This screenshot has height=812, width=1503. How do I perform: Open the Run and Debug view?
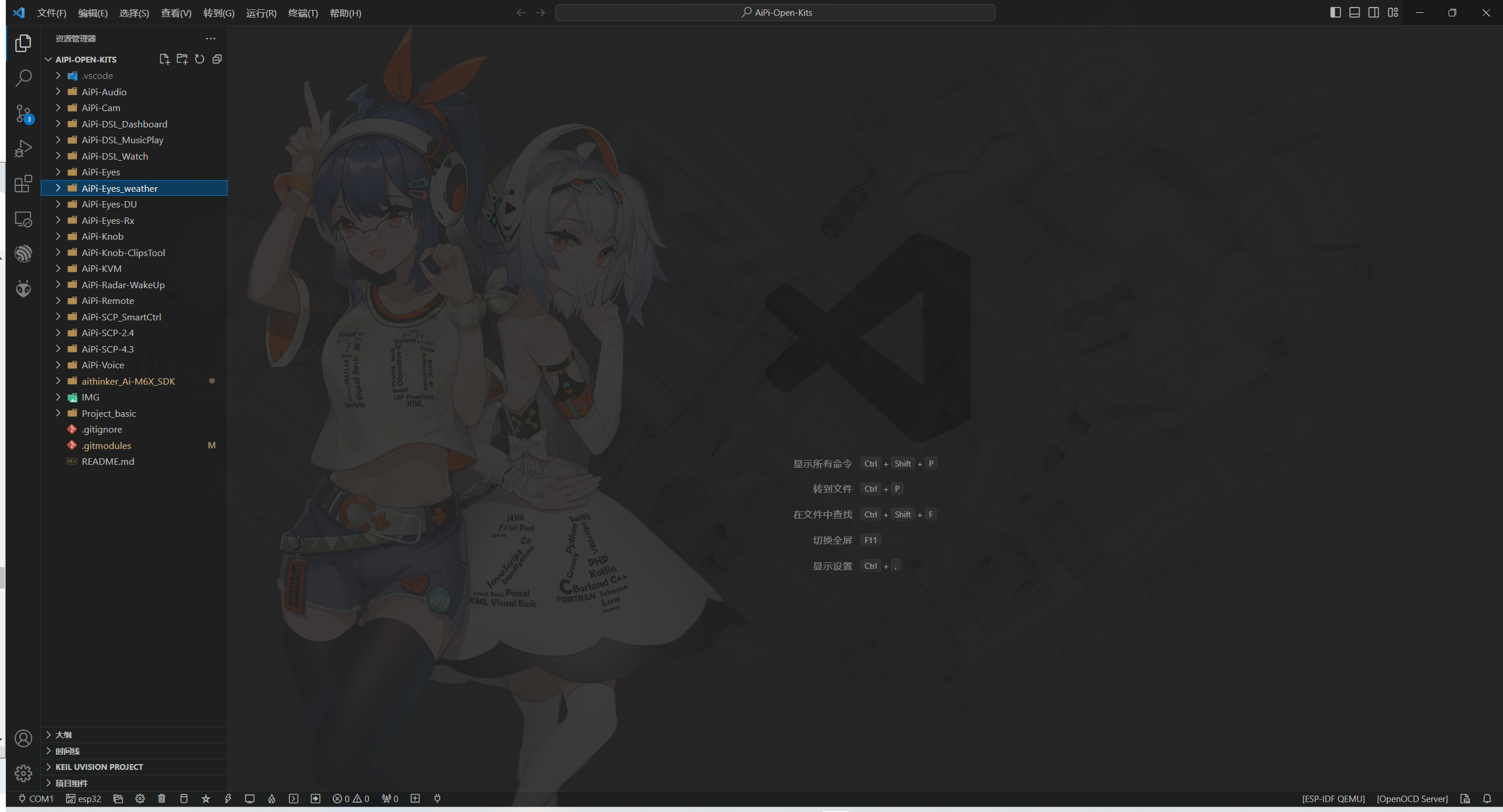23,148
